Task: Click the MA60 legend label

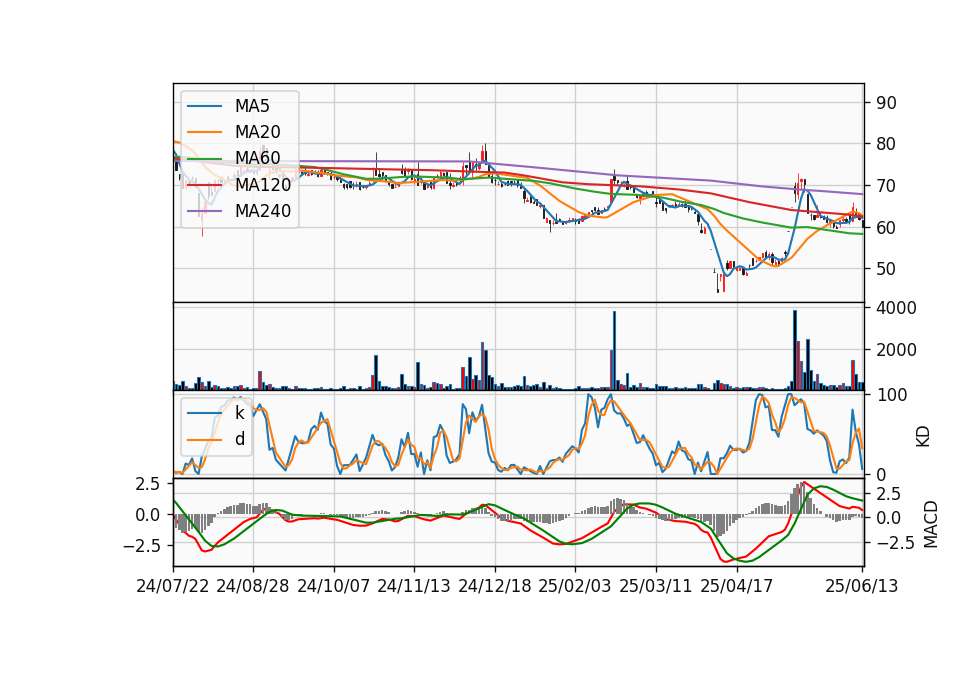Action: point(257,158)
